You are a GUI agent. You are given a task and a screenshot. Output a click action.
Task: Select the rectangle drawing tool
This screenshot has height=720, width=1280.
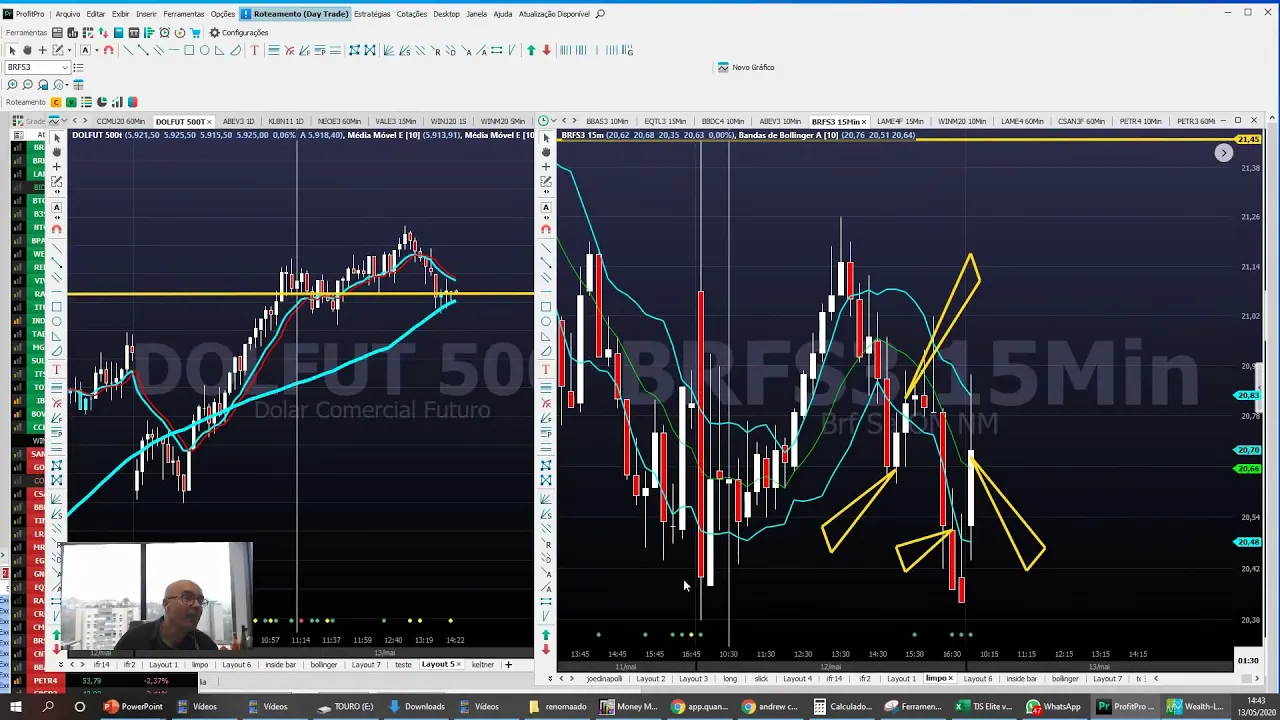point(188,50)
